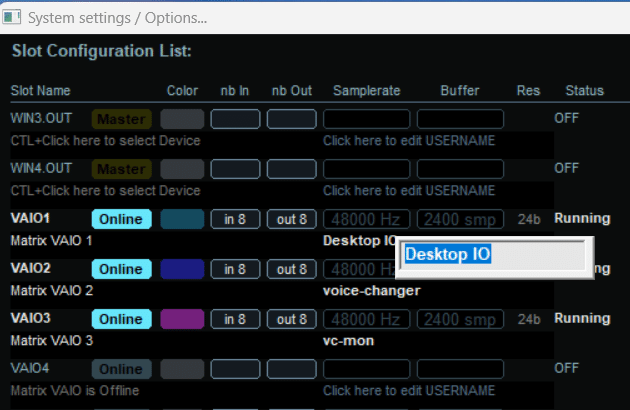Select device under WIN3.OUT via CTL+Click text
The height and width of the screenshot is (410, 630).
tap(105, 141)
